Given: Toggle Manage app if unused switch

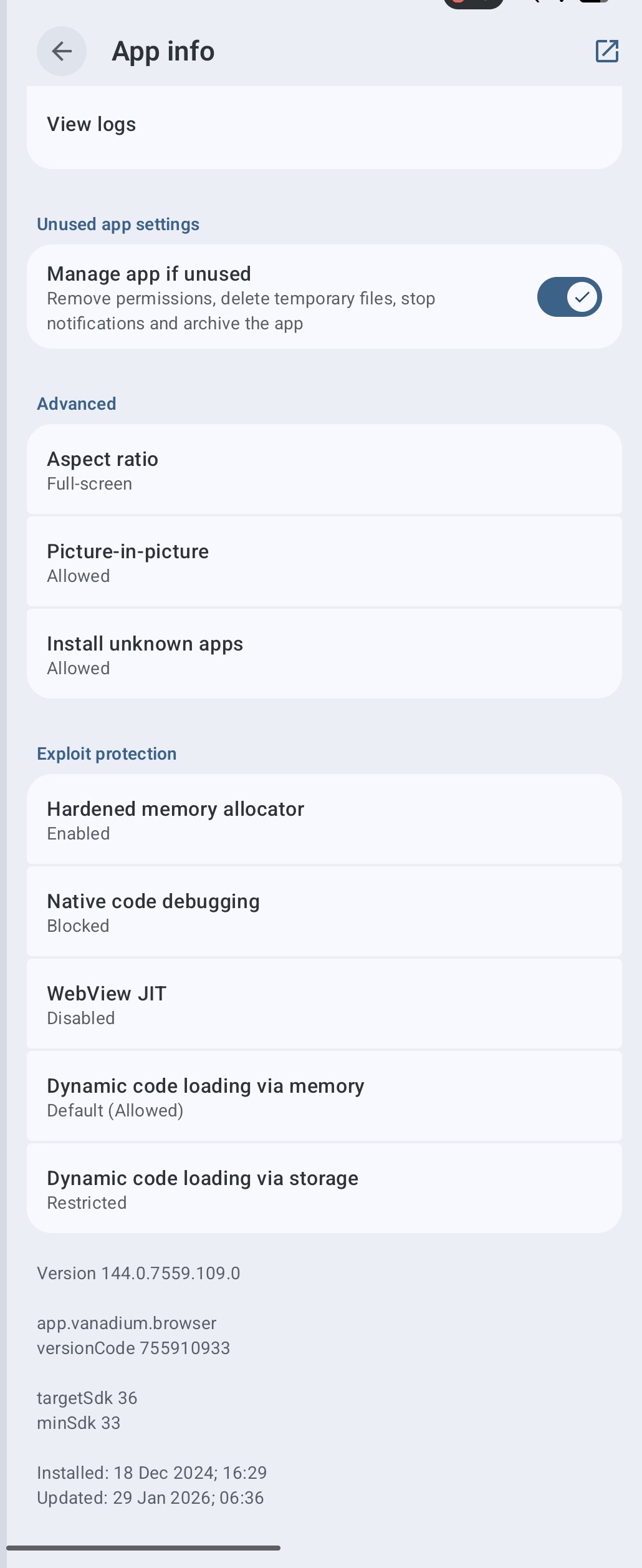Looking at the screenshot, I should coord(569,297).
